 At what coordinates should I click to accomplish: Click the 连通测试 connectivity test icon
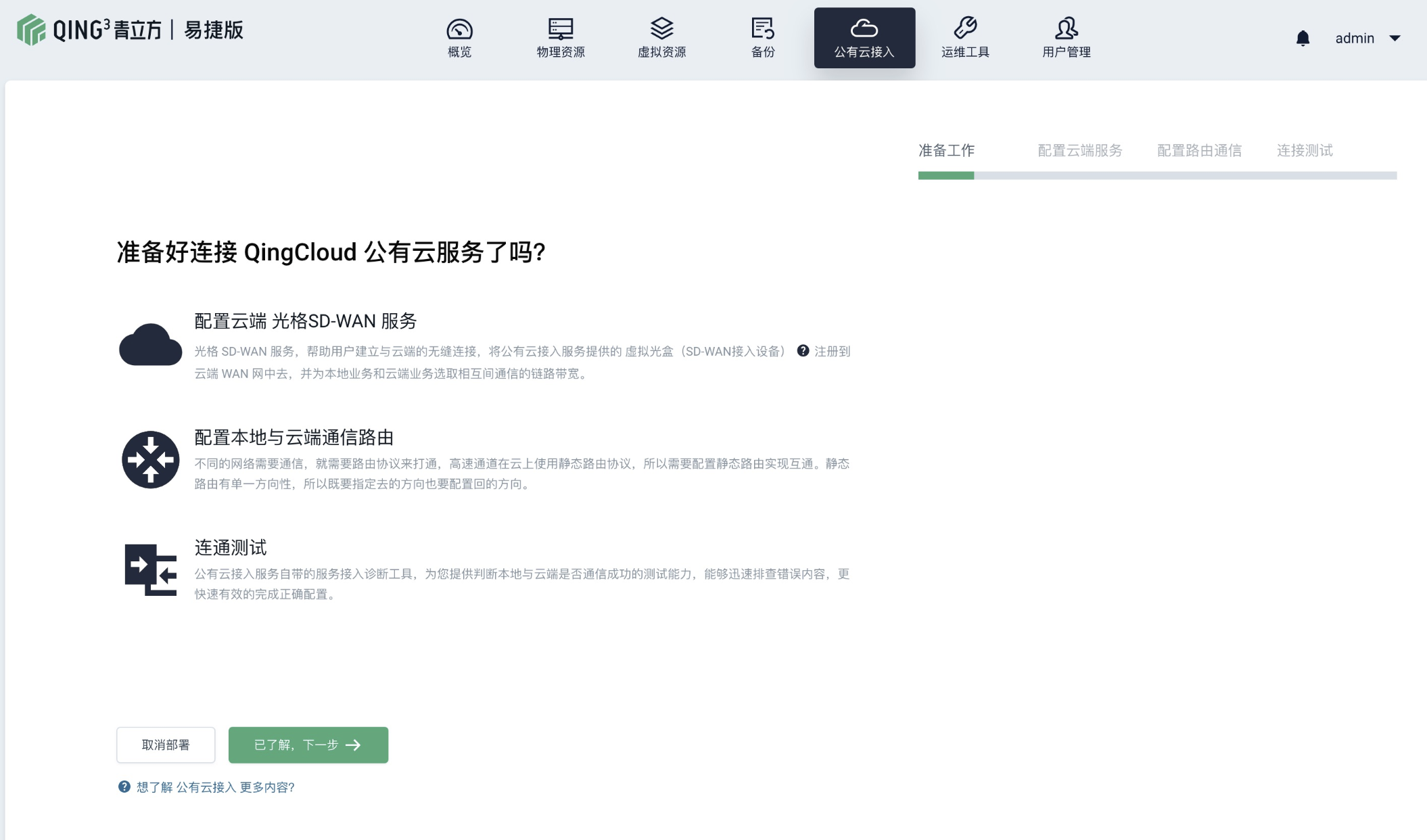click(150, 569)
